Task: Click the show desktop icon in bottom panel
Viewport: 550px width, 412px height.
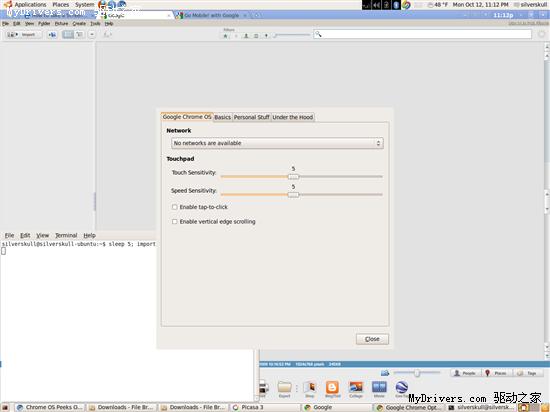Action: pos(5,407)
